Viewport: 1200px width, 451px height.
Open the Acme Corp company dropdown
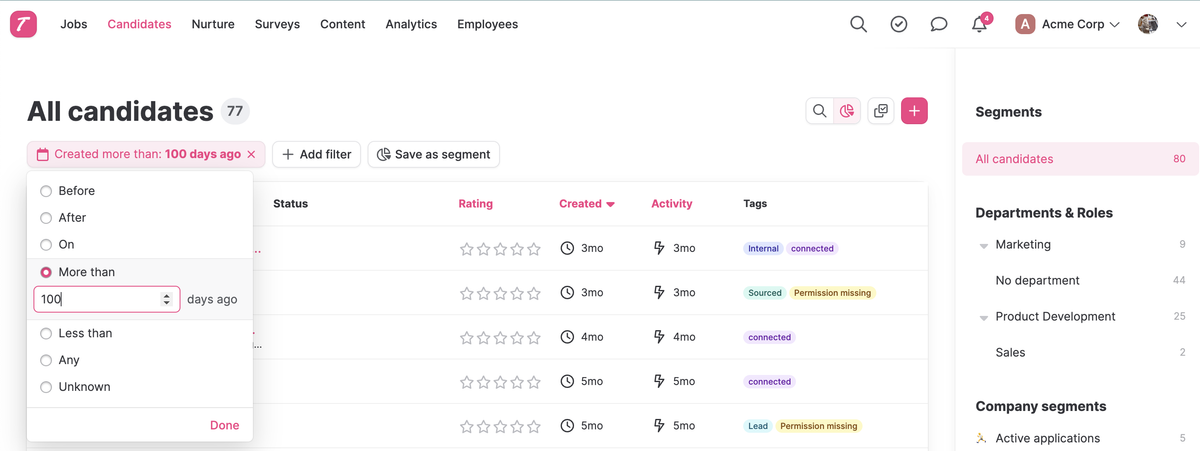[x=1067, y=24]
